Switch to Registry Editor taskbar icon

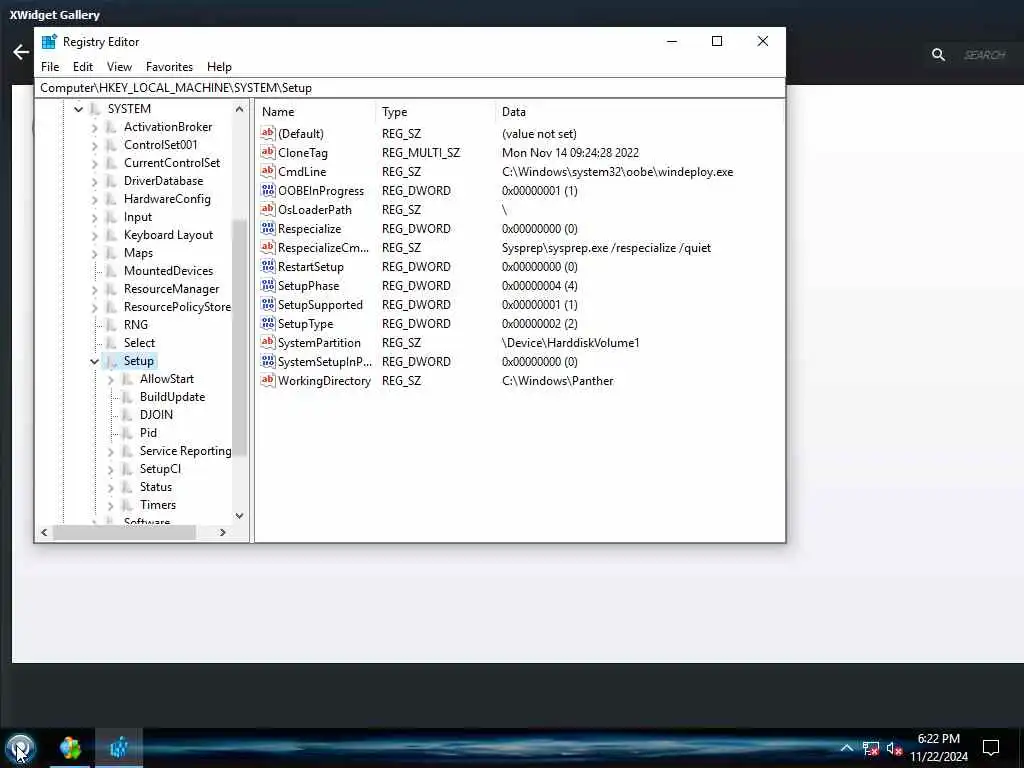tap(119, 748)
